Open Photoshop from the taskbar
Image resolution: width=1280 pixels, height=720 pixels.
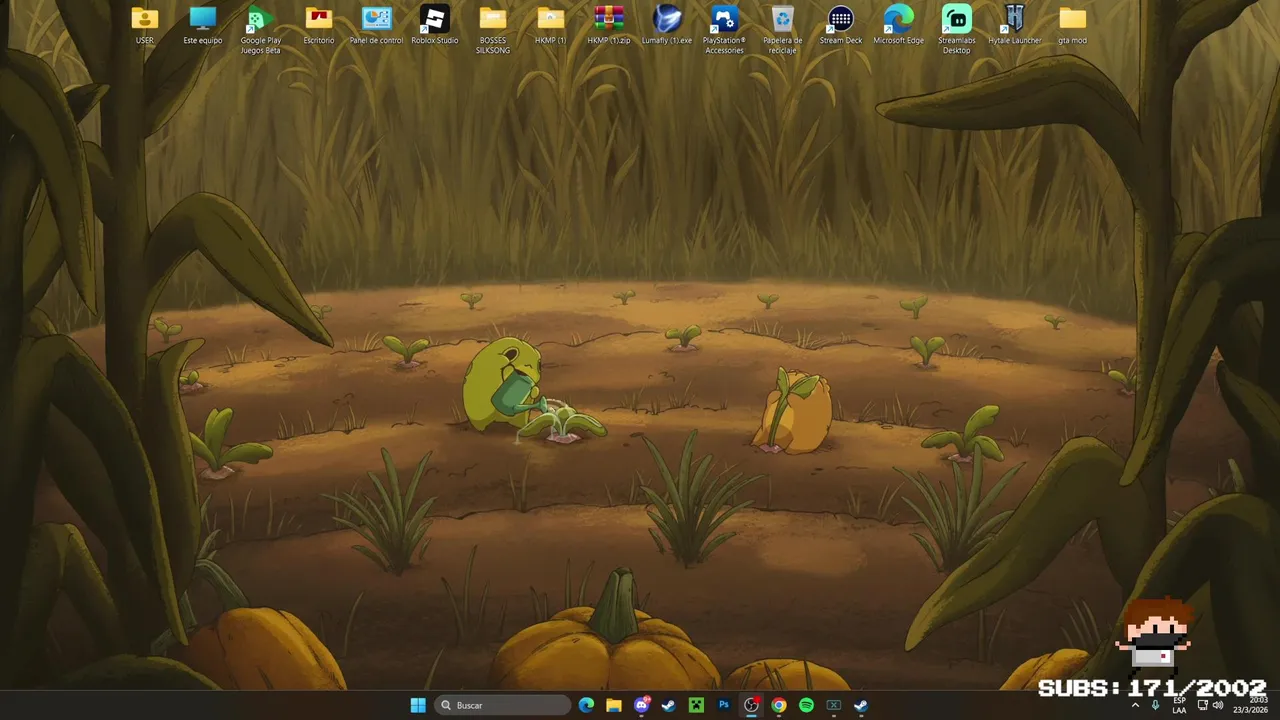point(724,705)
